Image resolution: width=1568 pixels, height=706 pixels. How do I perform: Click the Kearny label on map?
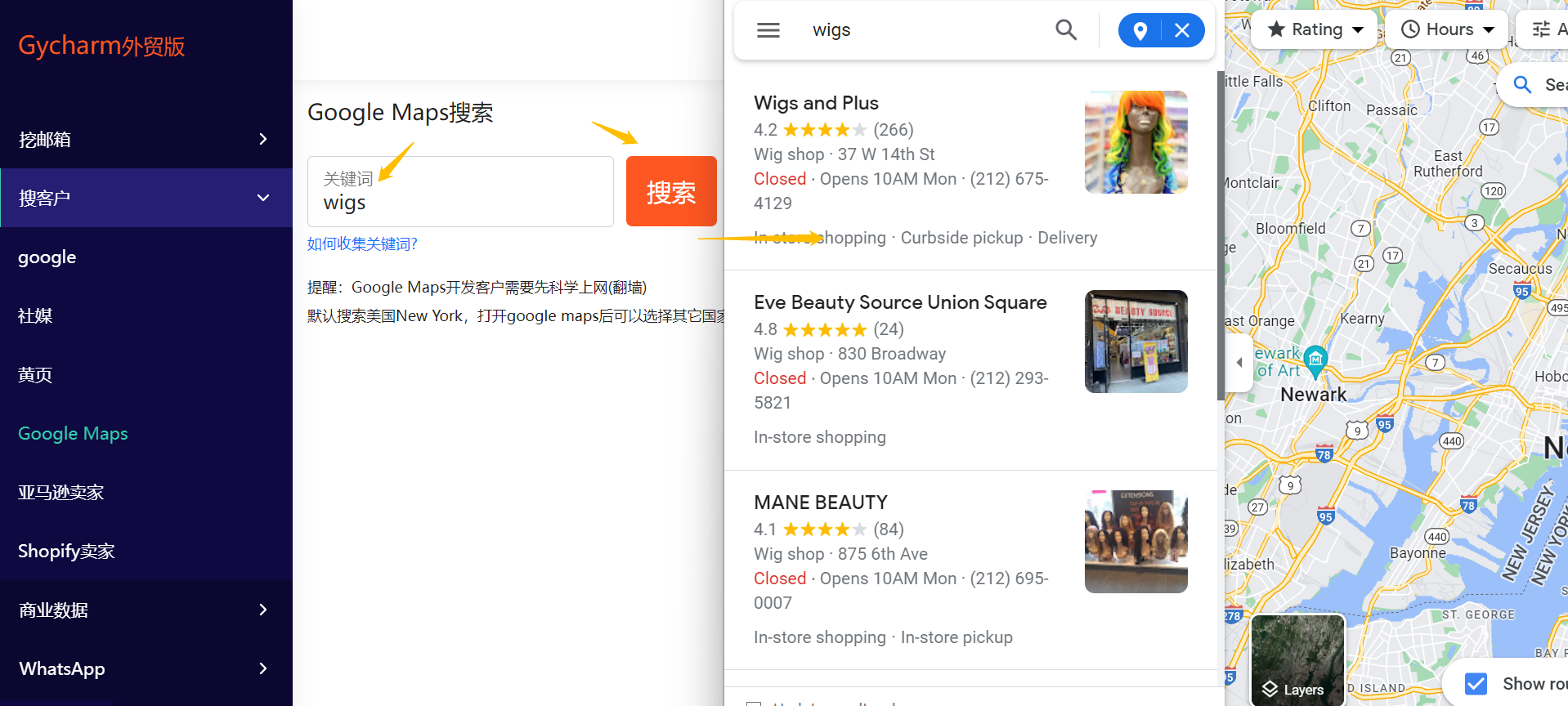(x=1362, y=319)
